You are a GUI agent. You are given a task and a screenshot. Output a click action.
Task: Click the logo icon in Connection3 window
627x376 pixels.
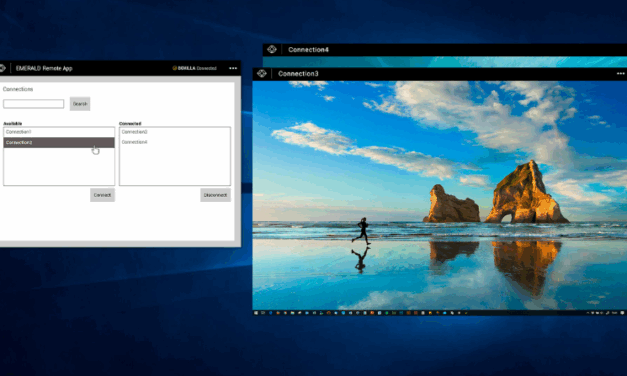[x=262, y=74]
